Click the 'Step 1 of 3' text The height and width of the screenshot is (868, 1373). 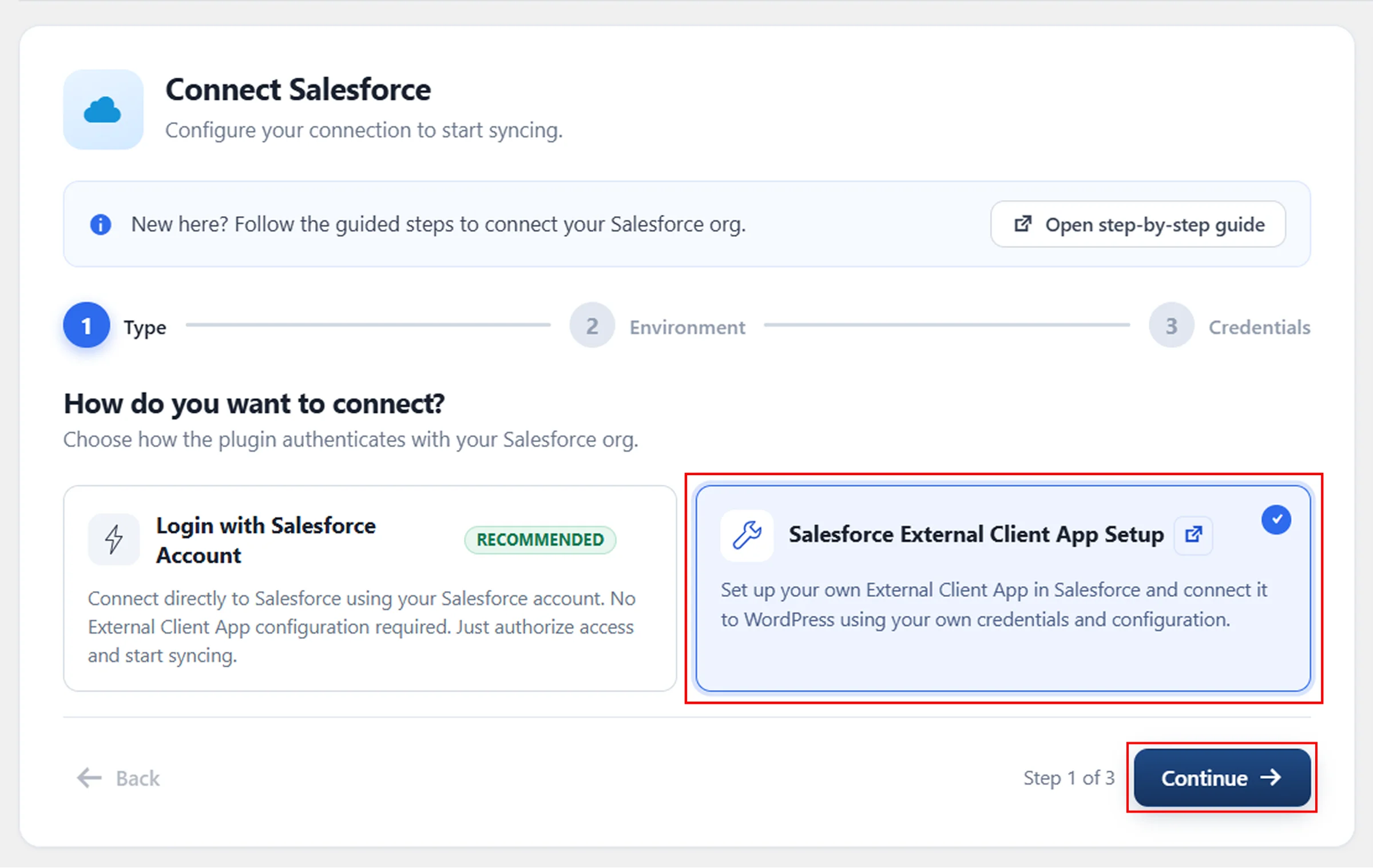click(x=1069, y=778)
